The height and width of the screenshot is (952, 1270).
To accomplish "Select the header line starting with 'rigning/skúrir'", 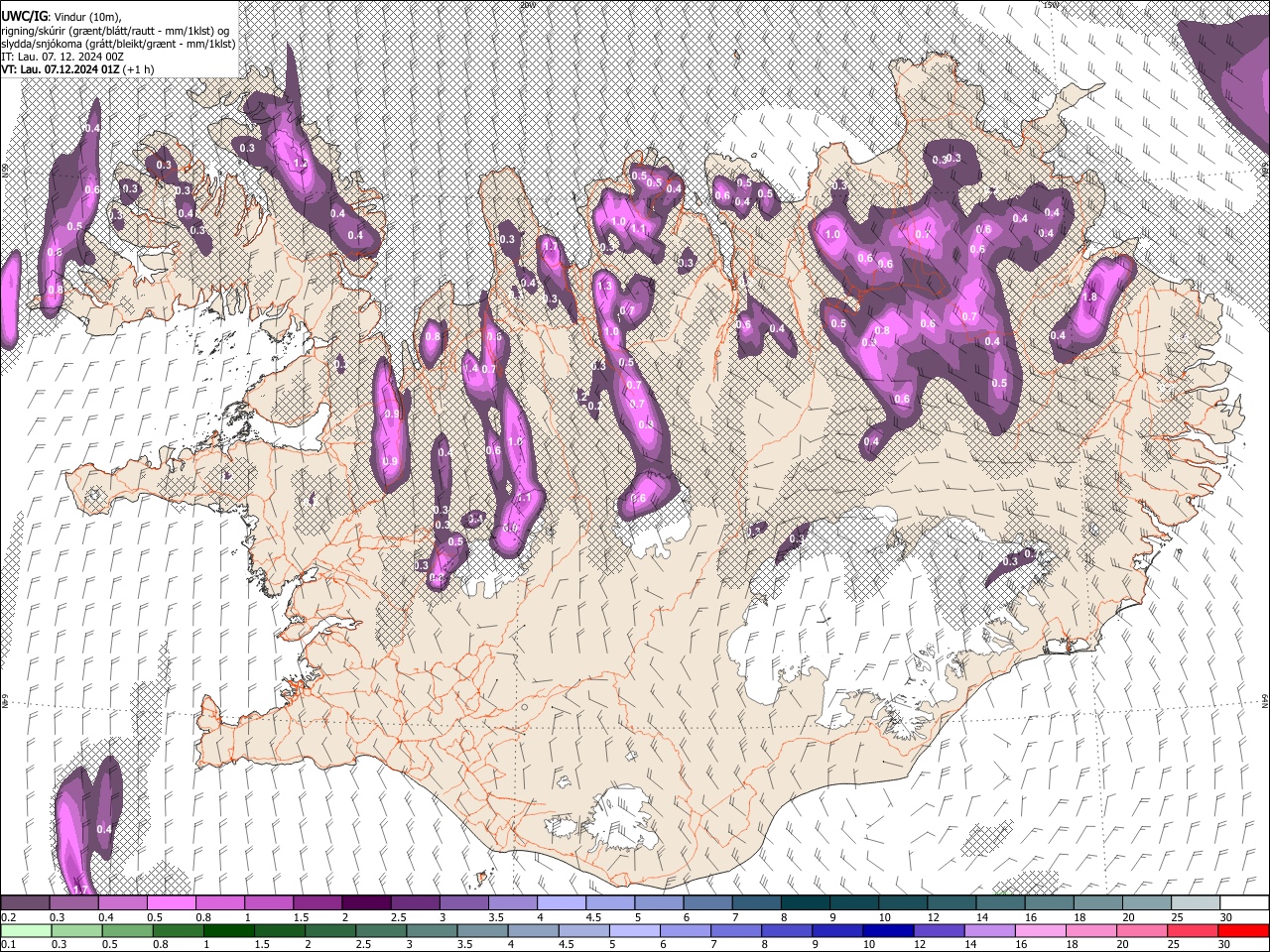I will point(115,30).
